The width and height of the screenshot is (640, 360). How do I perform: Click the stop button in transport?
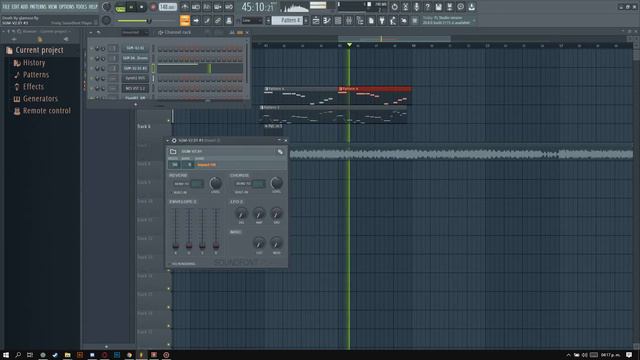(142, 7)
